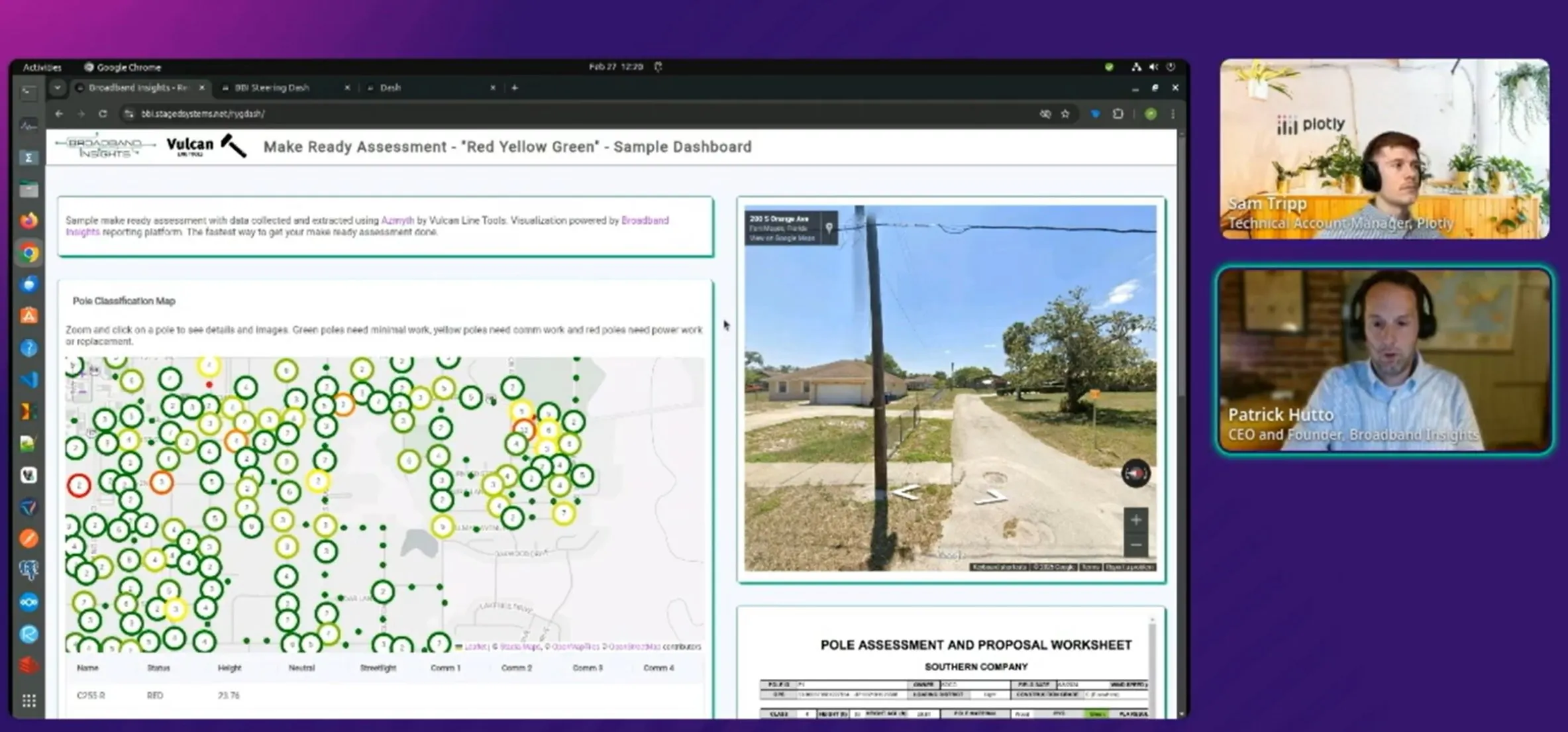Click green profile avatar in Chrome toolbar
The width and height of the screenshot is (1568, 732).
pyautogui.click(x=1151, y=114)
